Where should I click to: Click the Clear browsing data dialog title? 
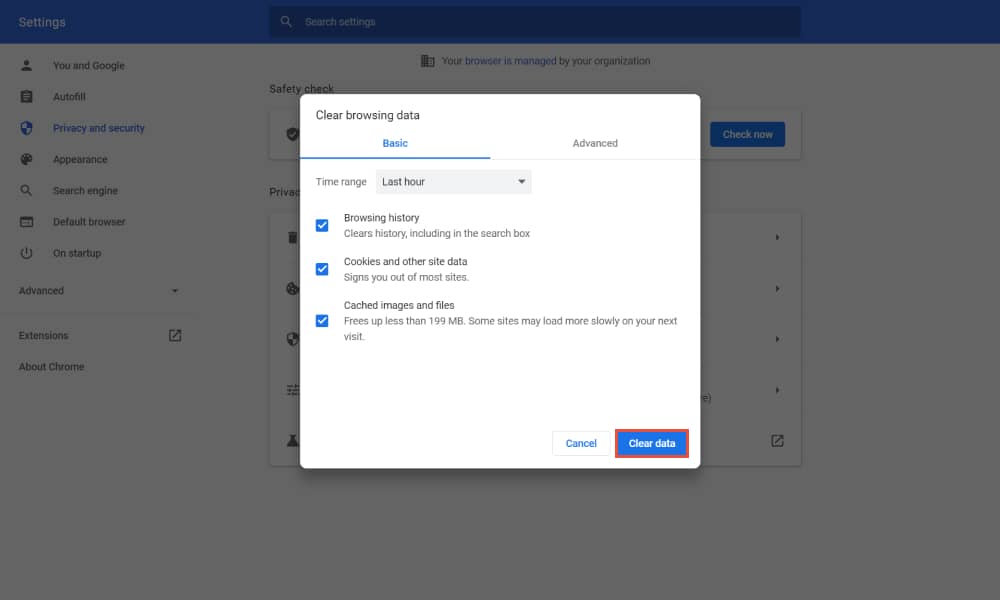367,115
